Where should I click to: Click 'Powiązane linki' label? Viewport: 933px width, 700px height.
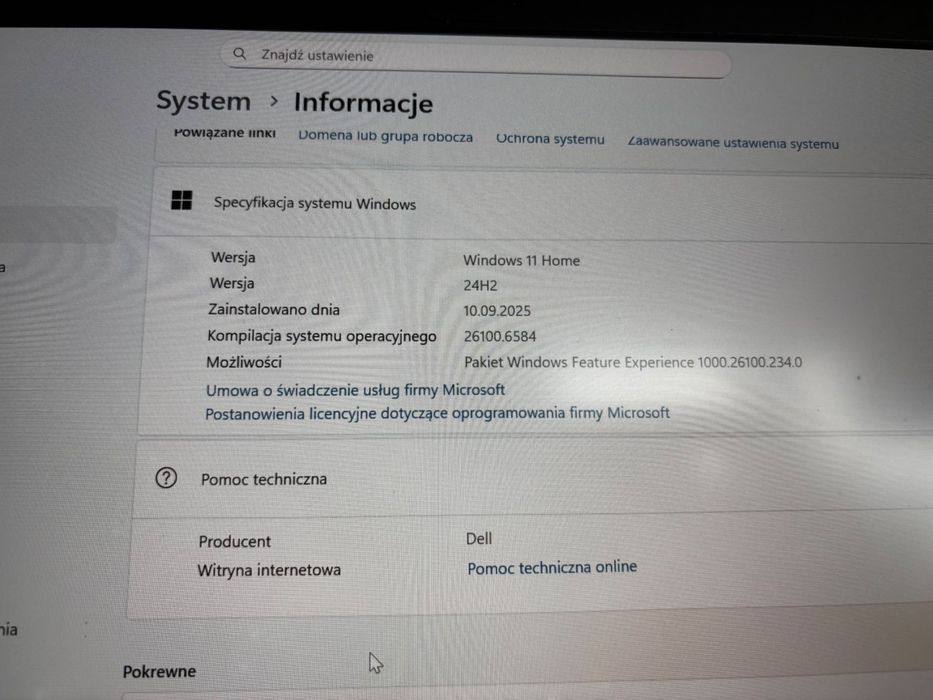pos(224,132)
